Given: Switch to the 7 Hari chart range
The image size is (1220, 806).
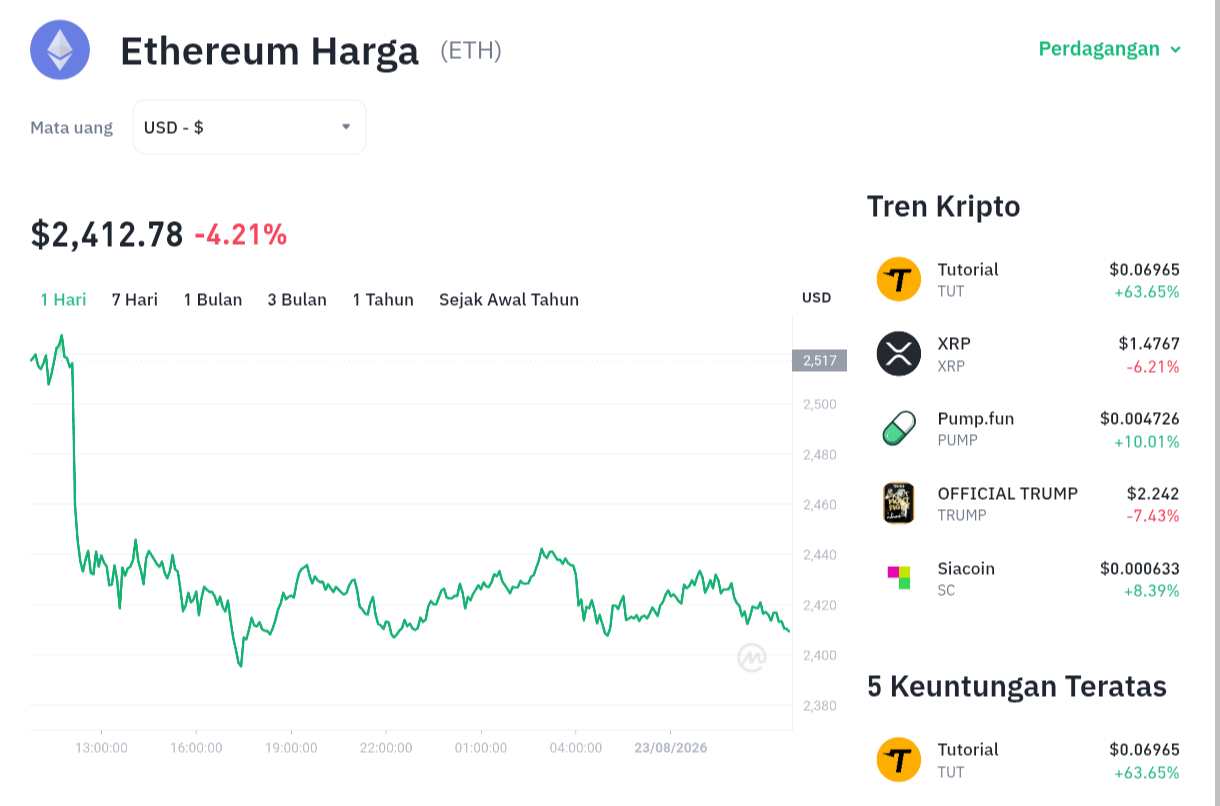Looking at the screenshot, I should pos(134,299).
